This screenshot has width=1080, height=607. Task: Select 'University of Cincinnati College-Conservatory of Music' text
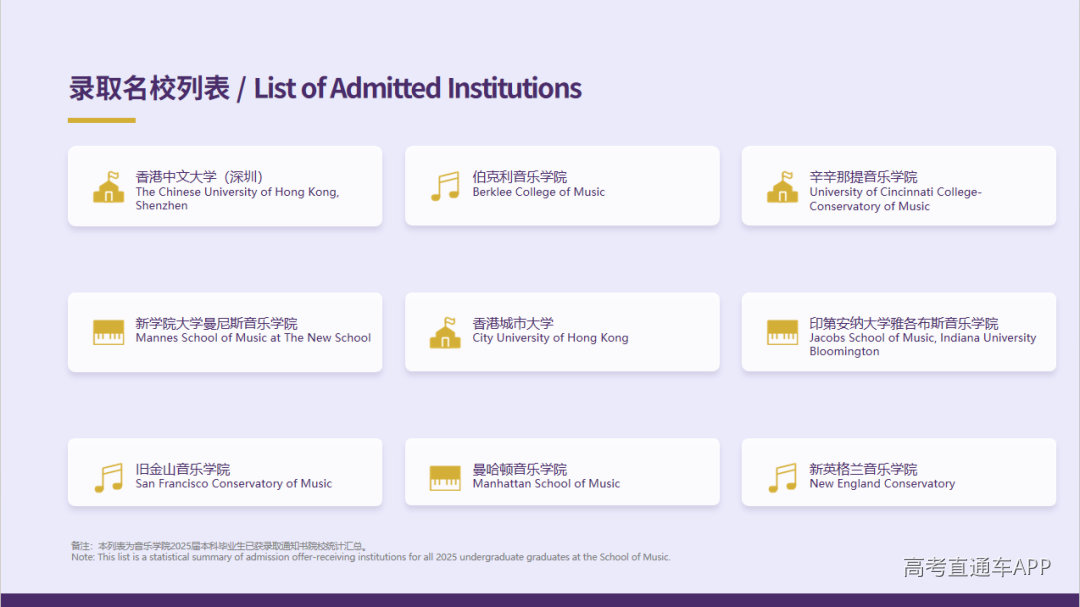pos(895,199)
